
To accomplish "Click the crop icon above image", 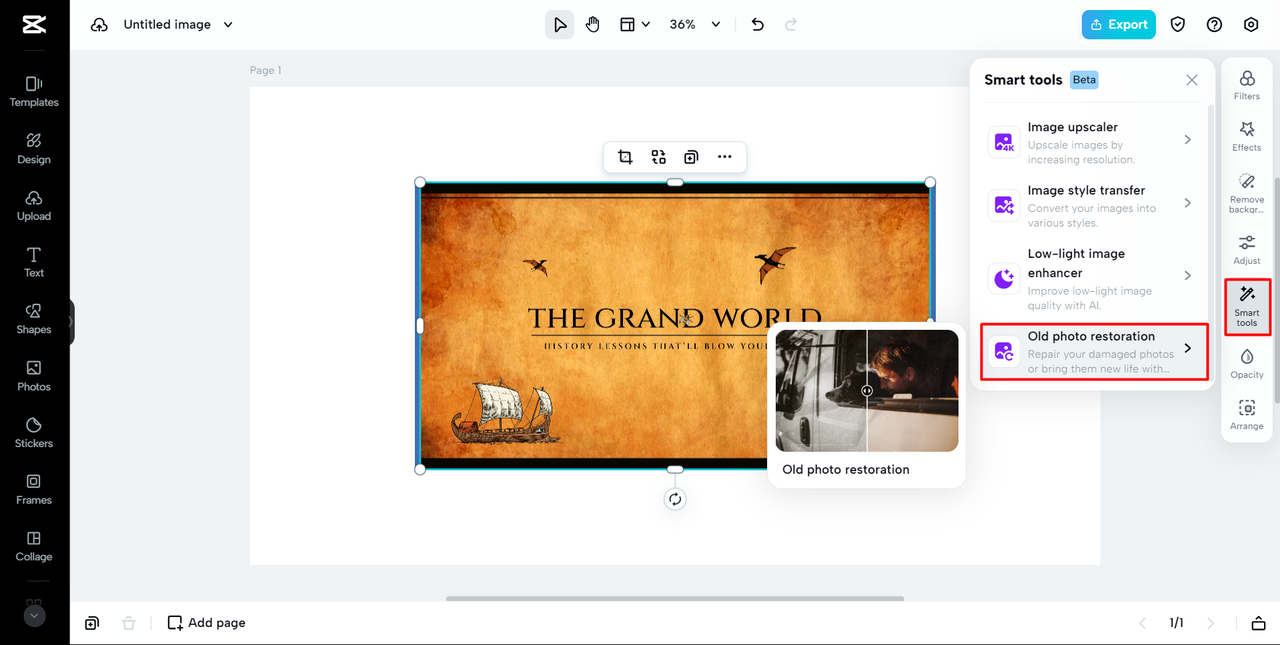I will pos(625,157).
